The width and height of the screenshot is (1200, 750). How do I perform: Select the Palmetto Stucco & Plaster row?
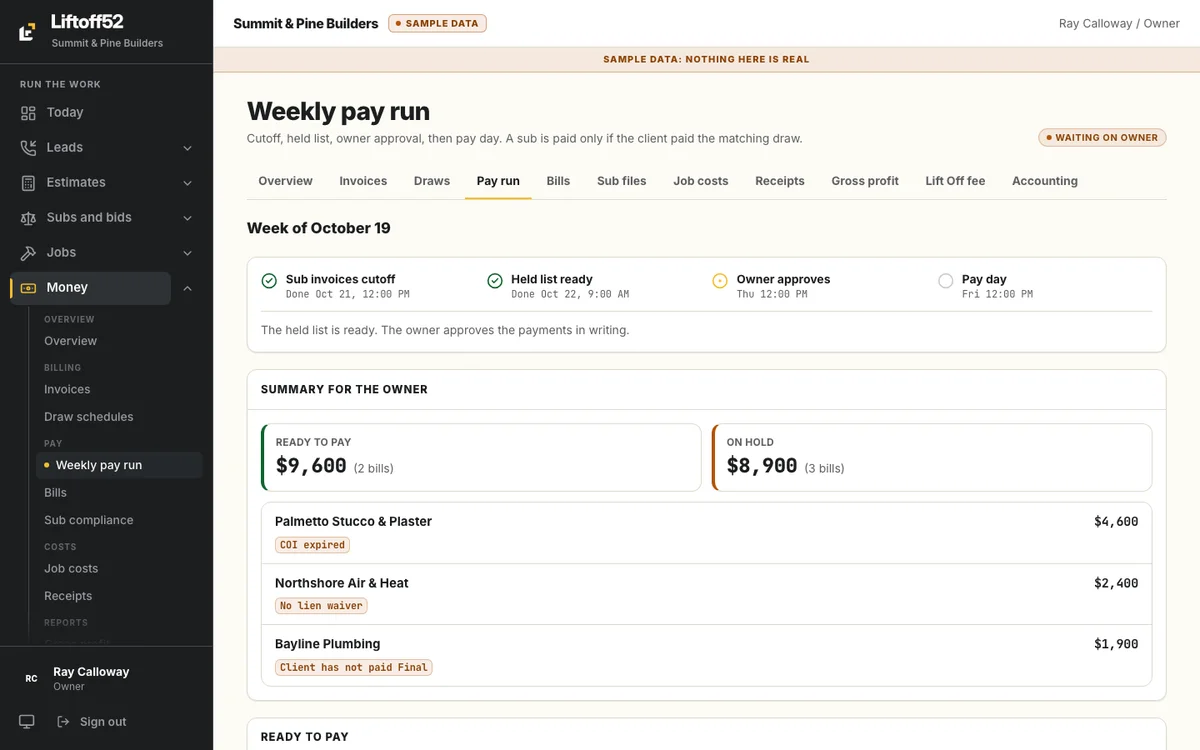(706, 533)
